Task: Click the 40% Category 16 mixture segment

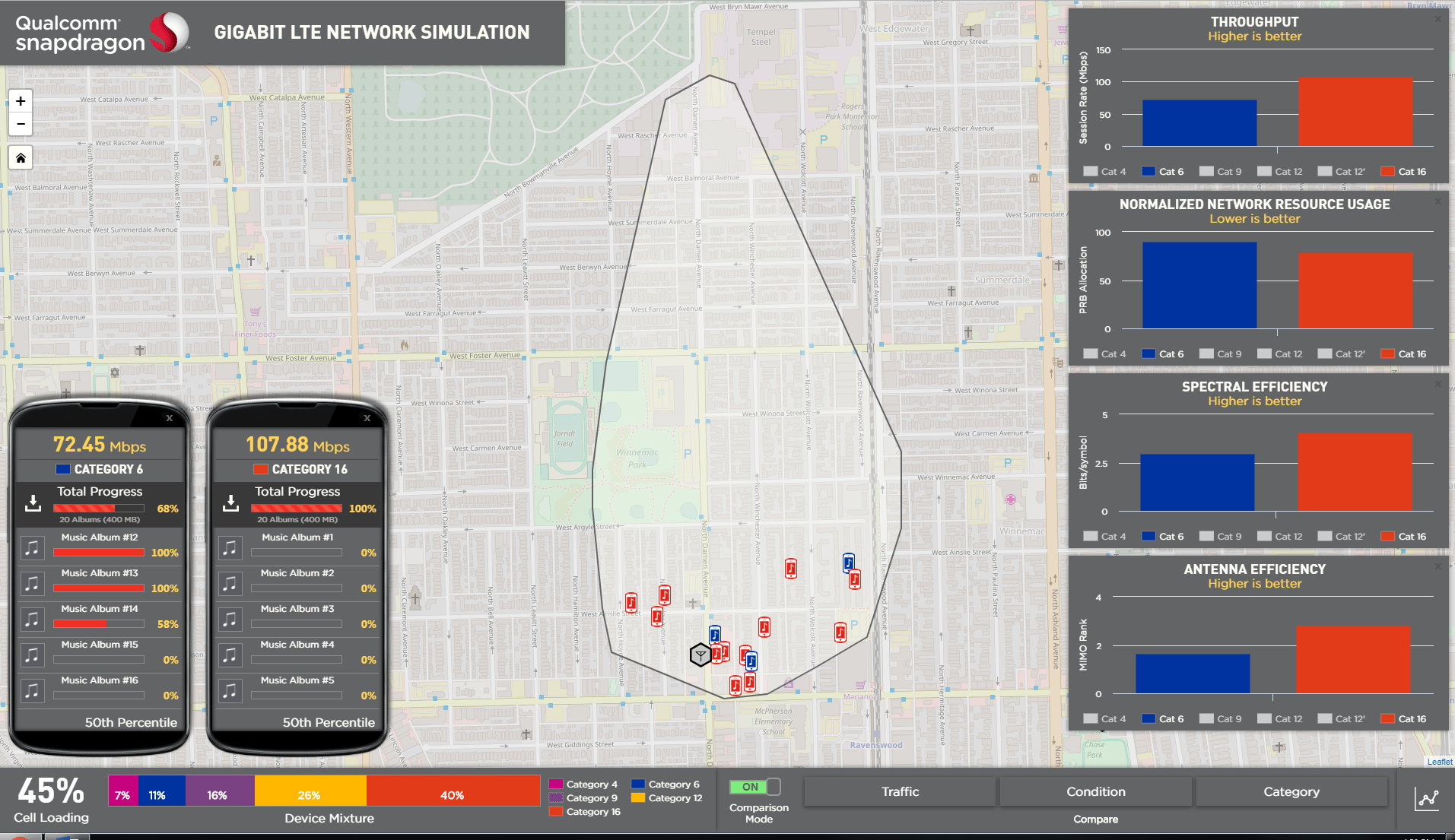Action: click(453, 795)
